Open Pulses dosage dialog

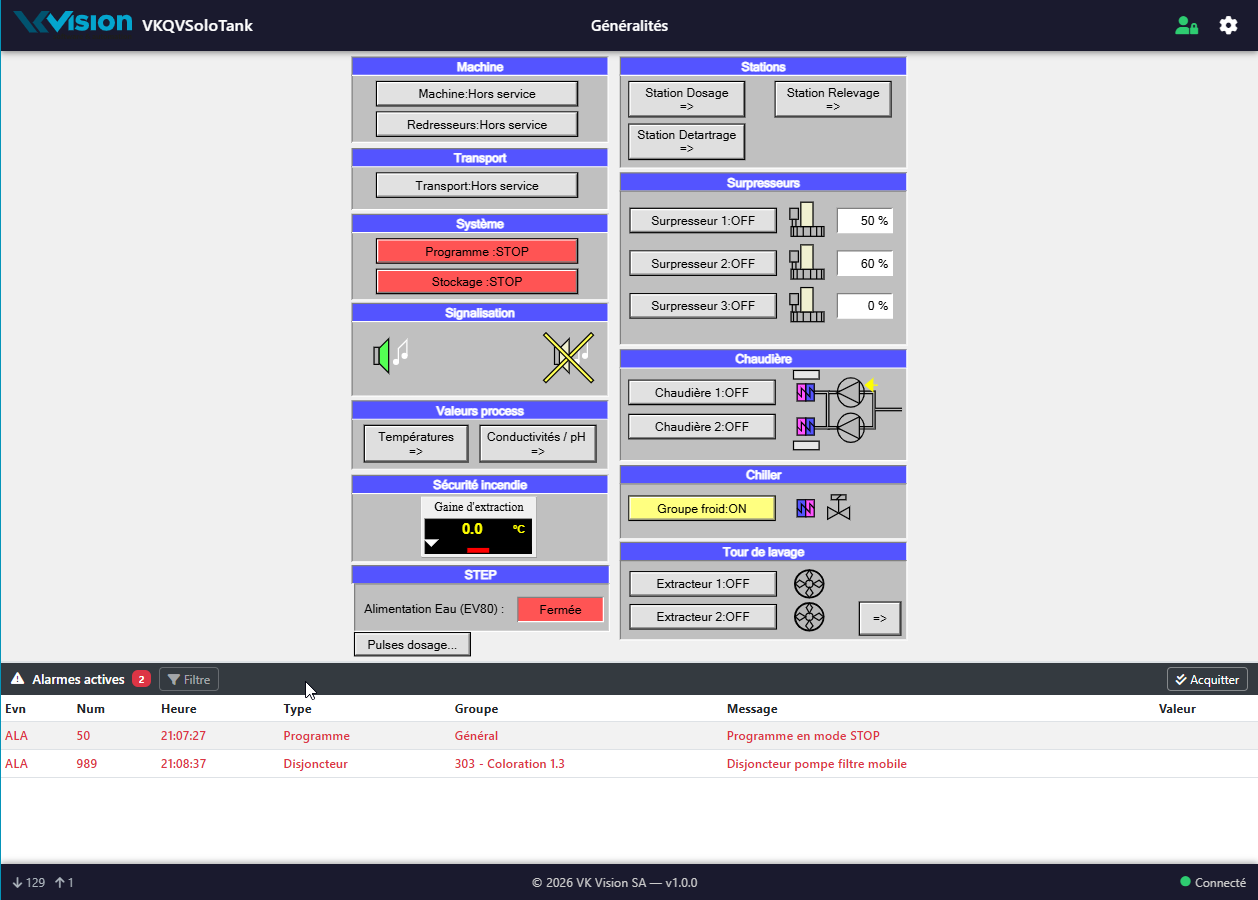coord(412,645)
